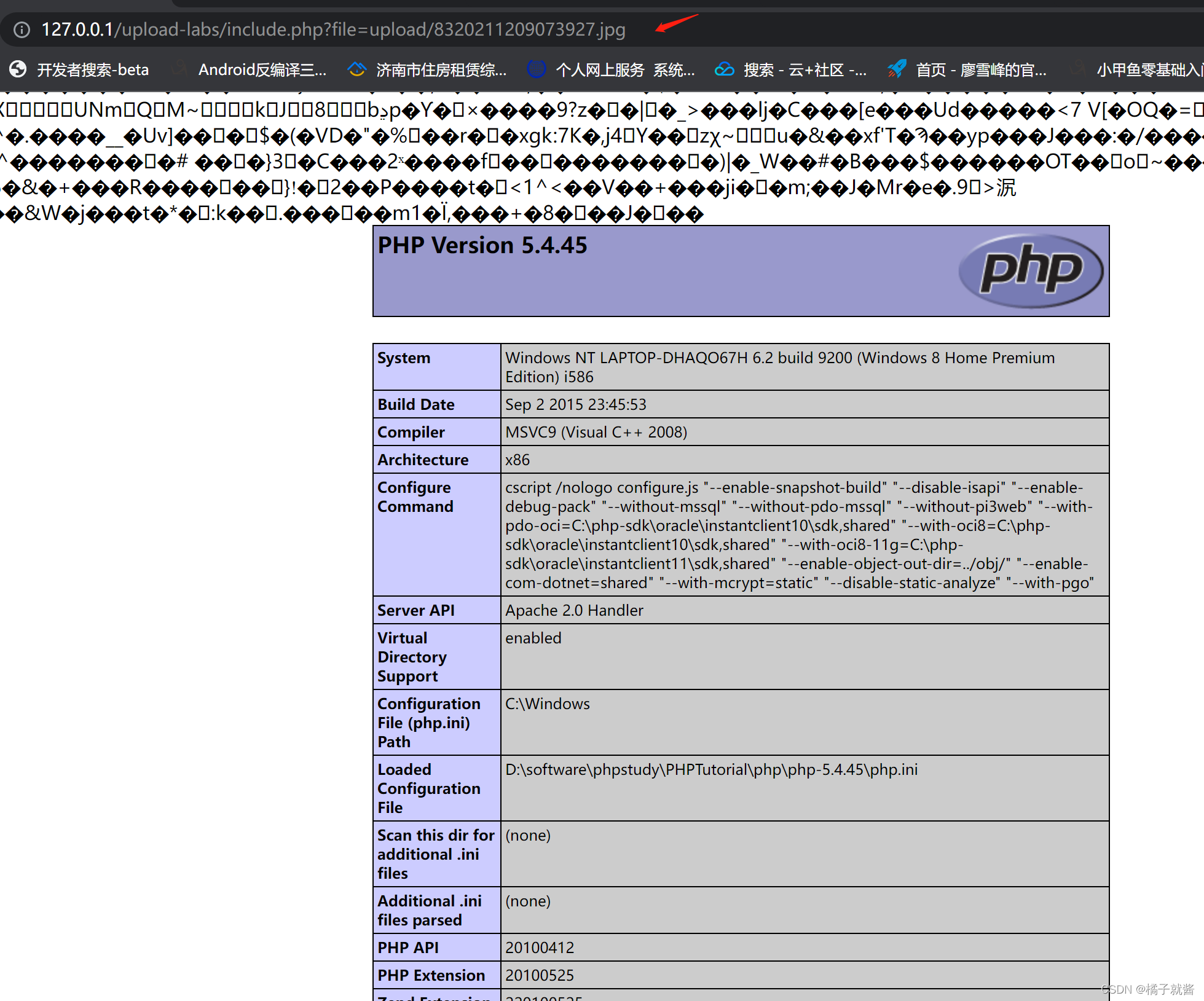
Task: Open the 搜索 - 云+社区 bookmark
Action: point(805,70)
